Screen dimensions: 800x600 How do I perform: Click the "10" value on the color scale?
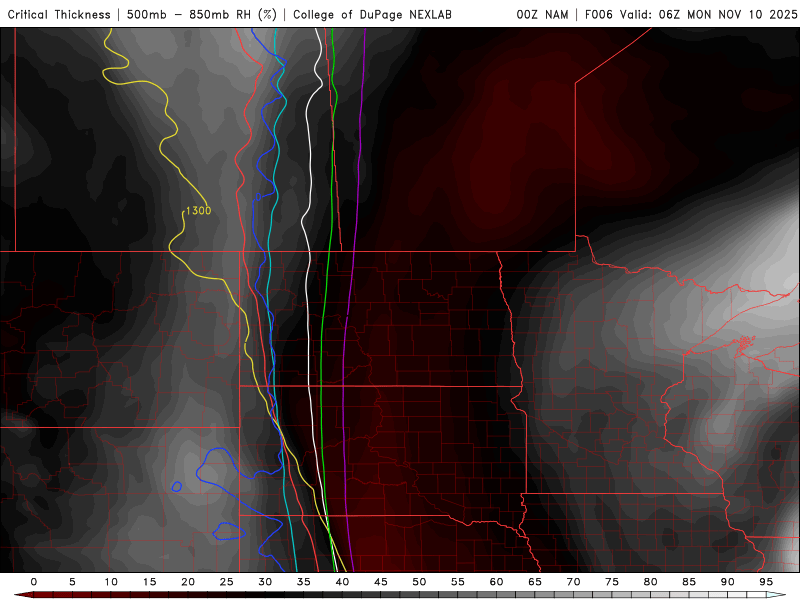click(x=111, y=582)
